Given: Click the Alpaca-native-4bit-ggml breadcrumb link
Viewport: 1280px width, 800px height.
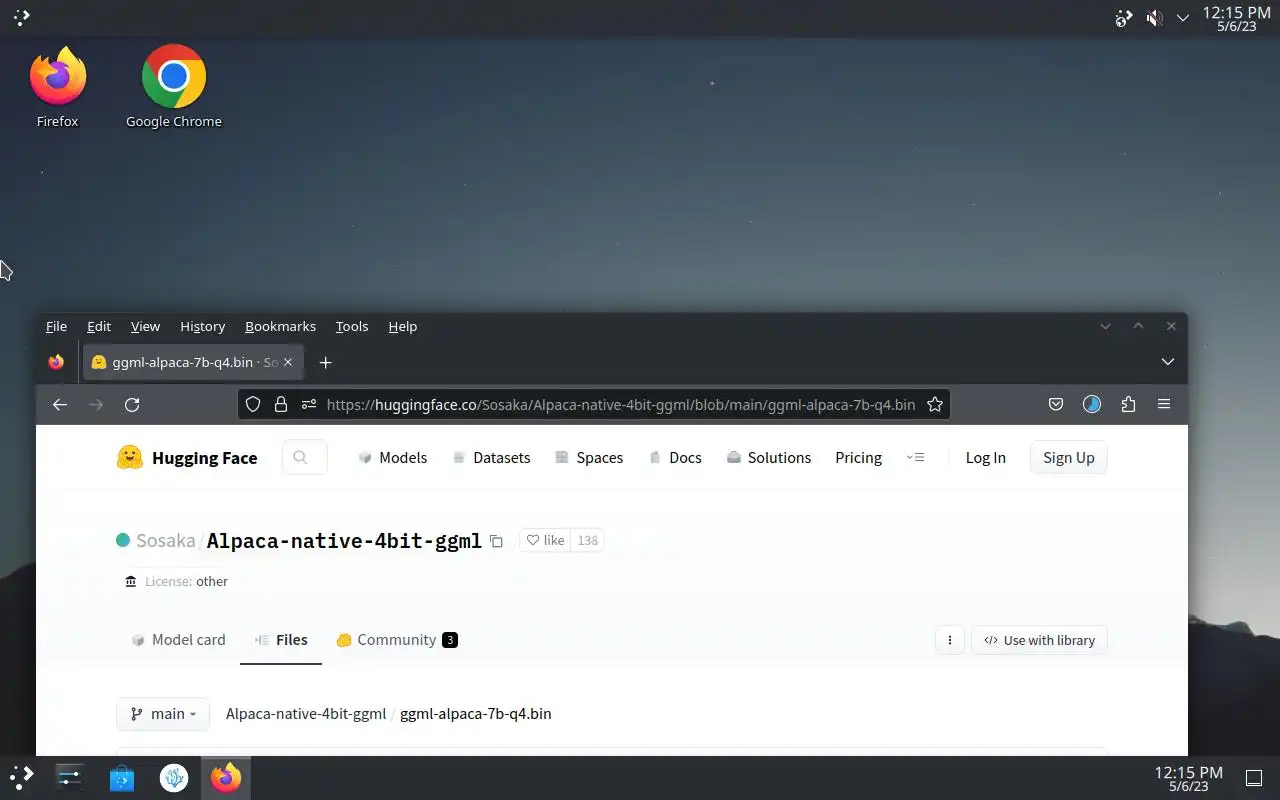Looking at the screenshot, I should click(306, 714).
